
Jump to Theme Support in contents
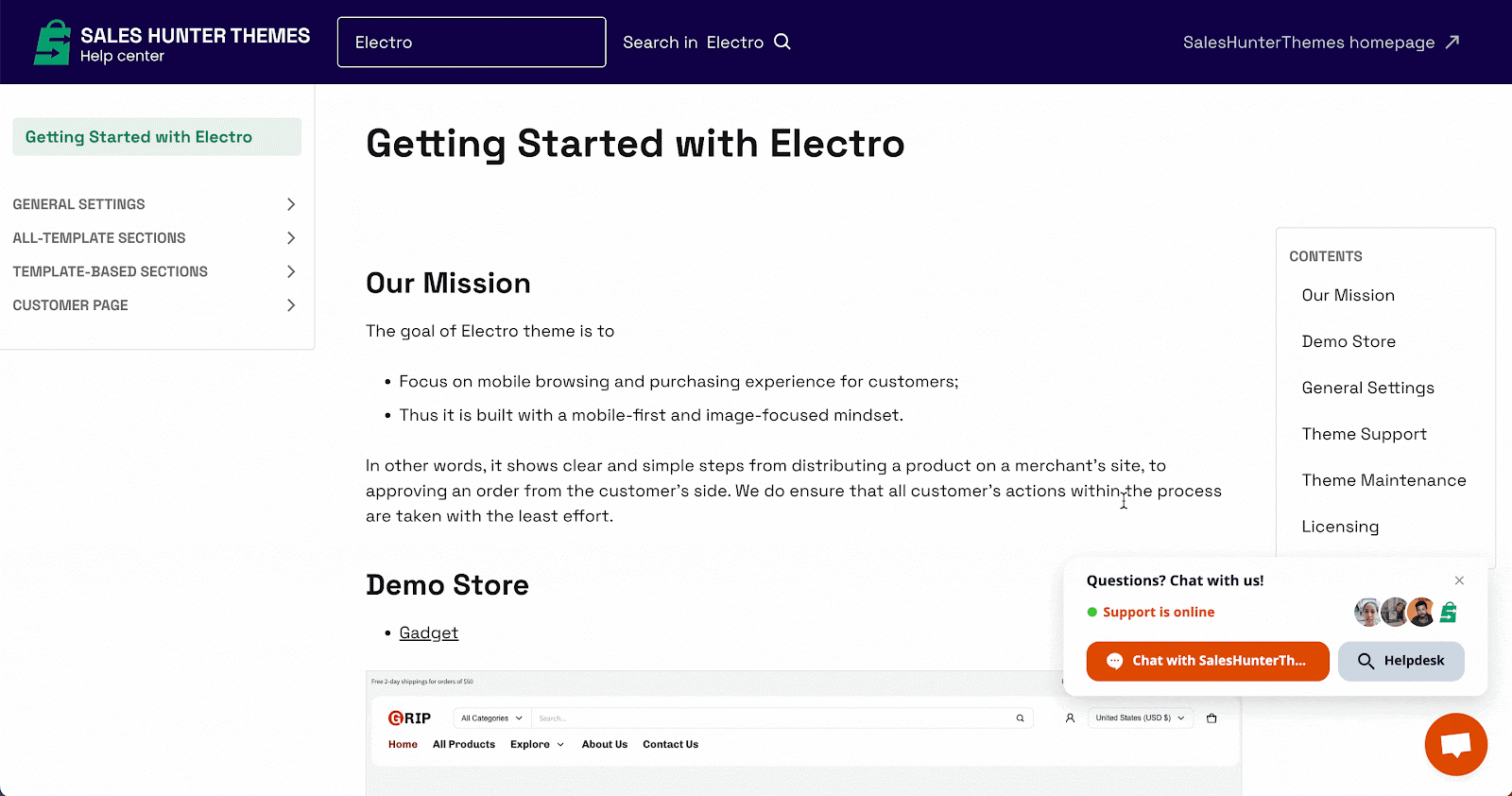(1364, 434)
